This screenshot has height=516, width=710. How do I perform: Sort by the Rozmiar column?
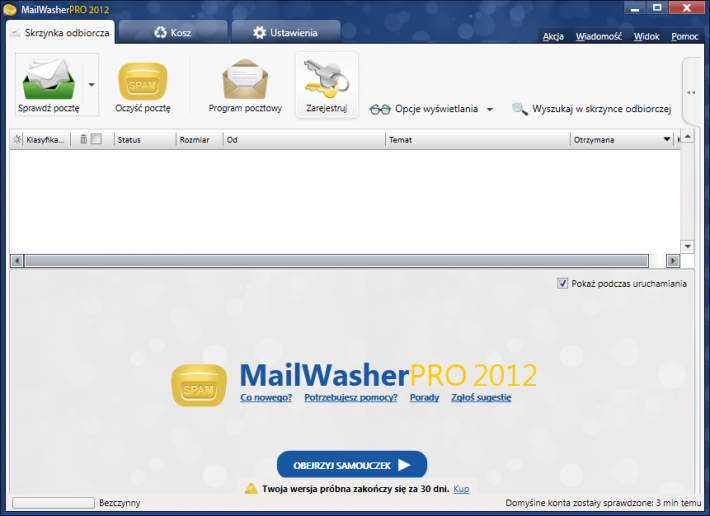[x=200, y=140]
